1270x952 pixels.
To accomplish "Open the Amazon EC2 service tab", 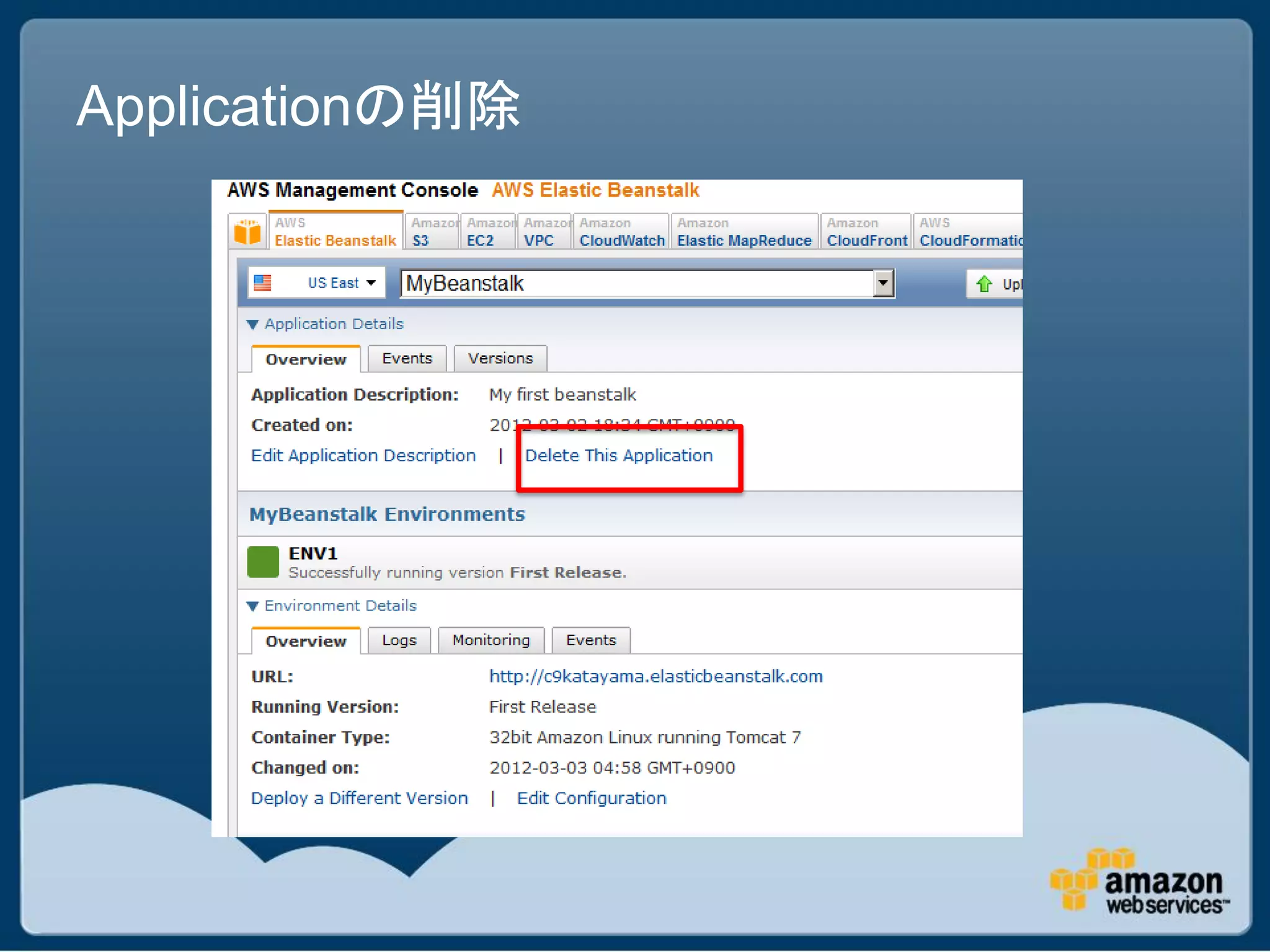I will click(489, 231).
